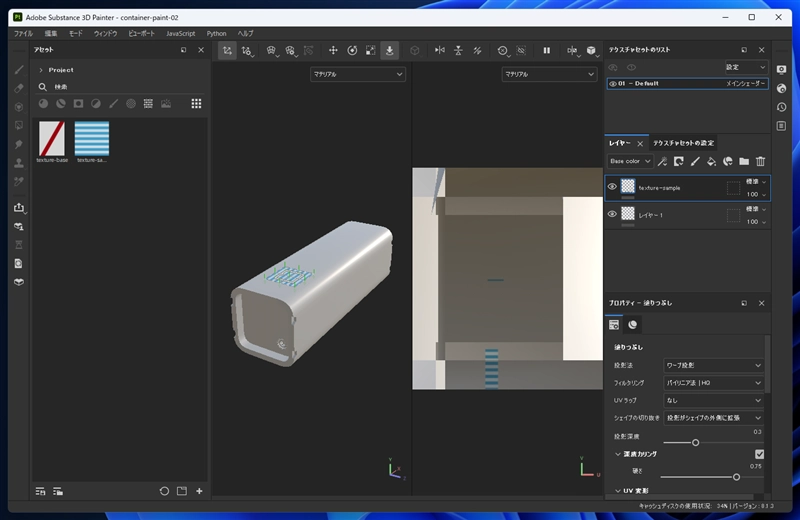The image size is (800, 520).
Task: Select the Material picker tool in left toolbar
Action: pos(19,181)
